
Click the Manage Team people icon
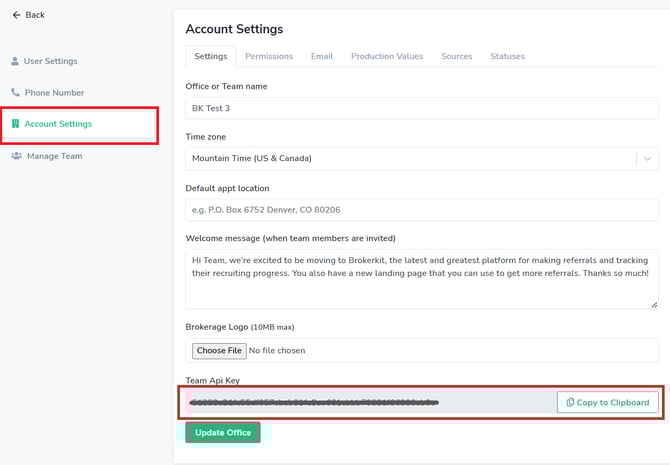tap(16, 156)
